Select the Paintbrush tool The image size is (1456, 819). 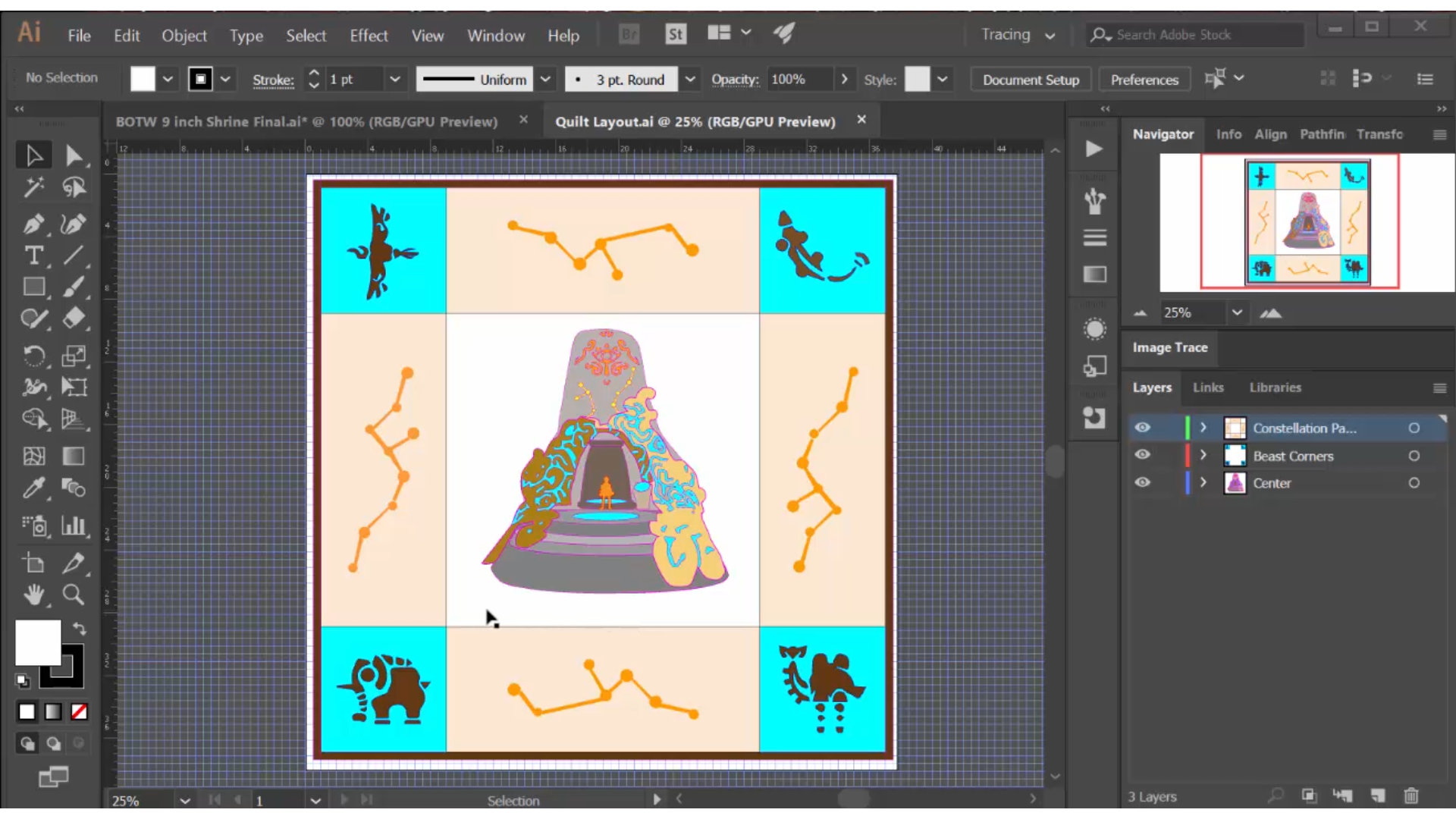point(74,287)
